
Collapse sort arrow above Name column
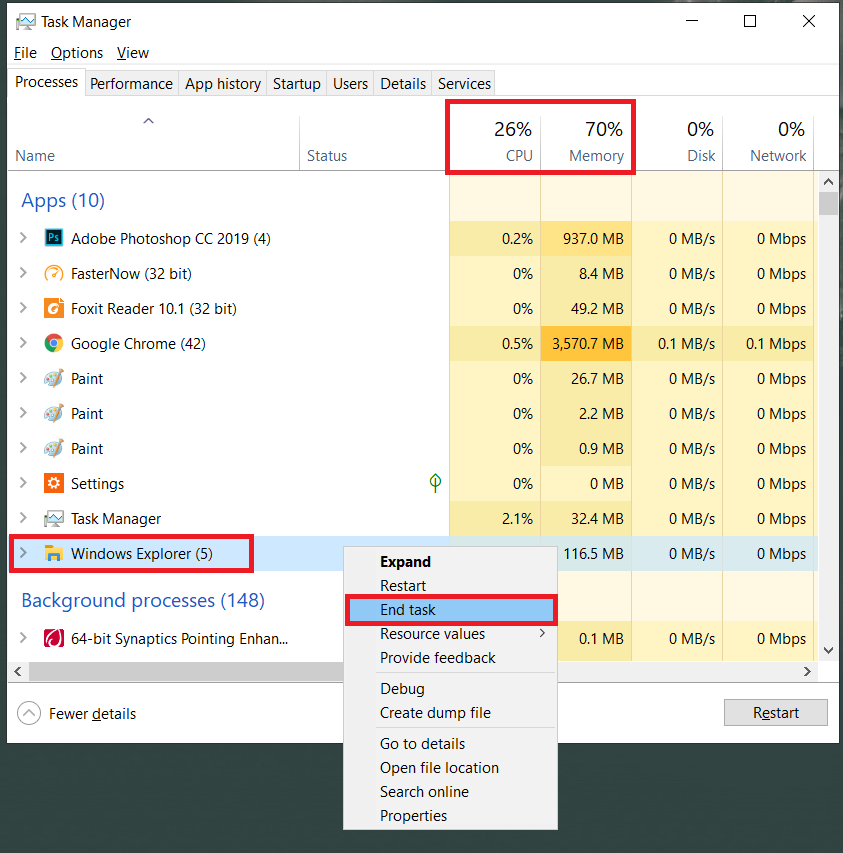coord(148,121)
